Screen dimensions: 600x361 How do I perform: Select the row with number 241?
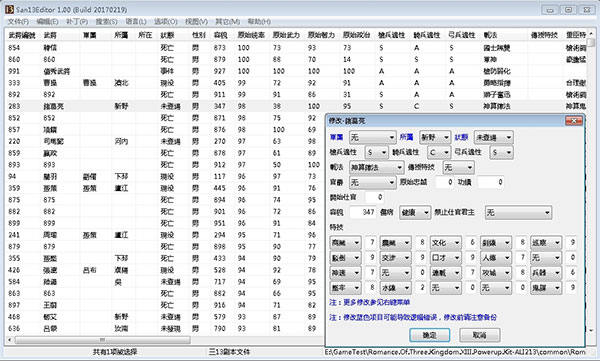(165, 235)
